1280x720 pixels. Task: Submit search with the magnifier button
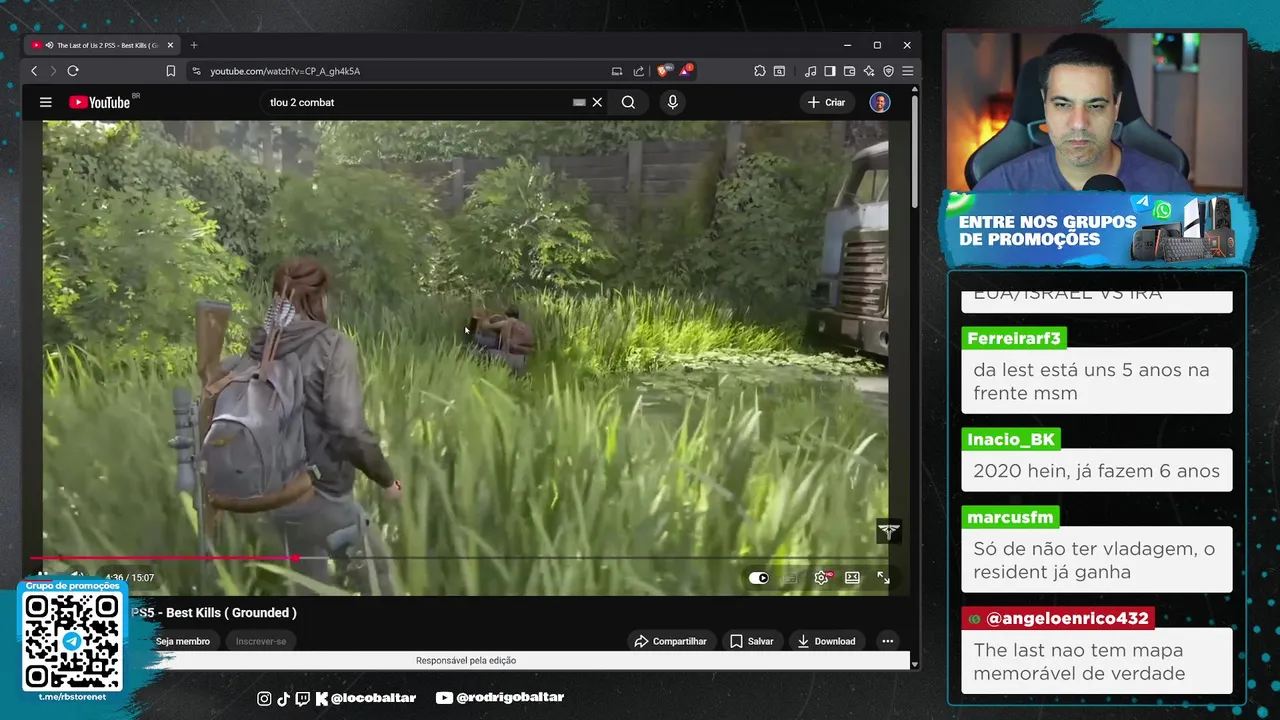[628, 102]
